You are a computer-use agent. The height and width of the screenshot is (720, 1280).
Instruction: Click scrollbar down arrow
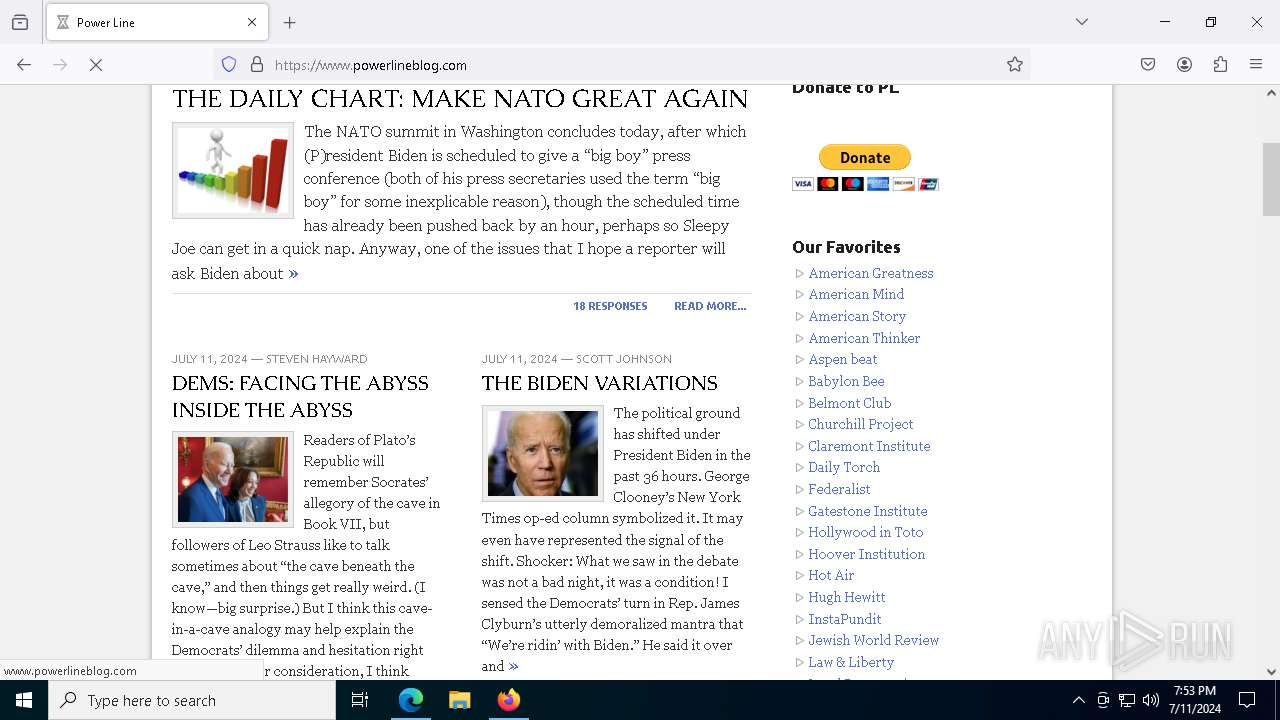1271,672
